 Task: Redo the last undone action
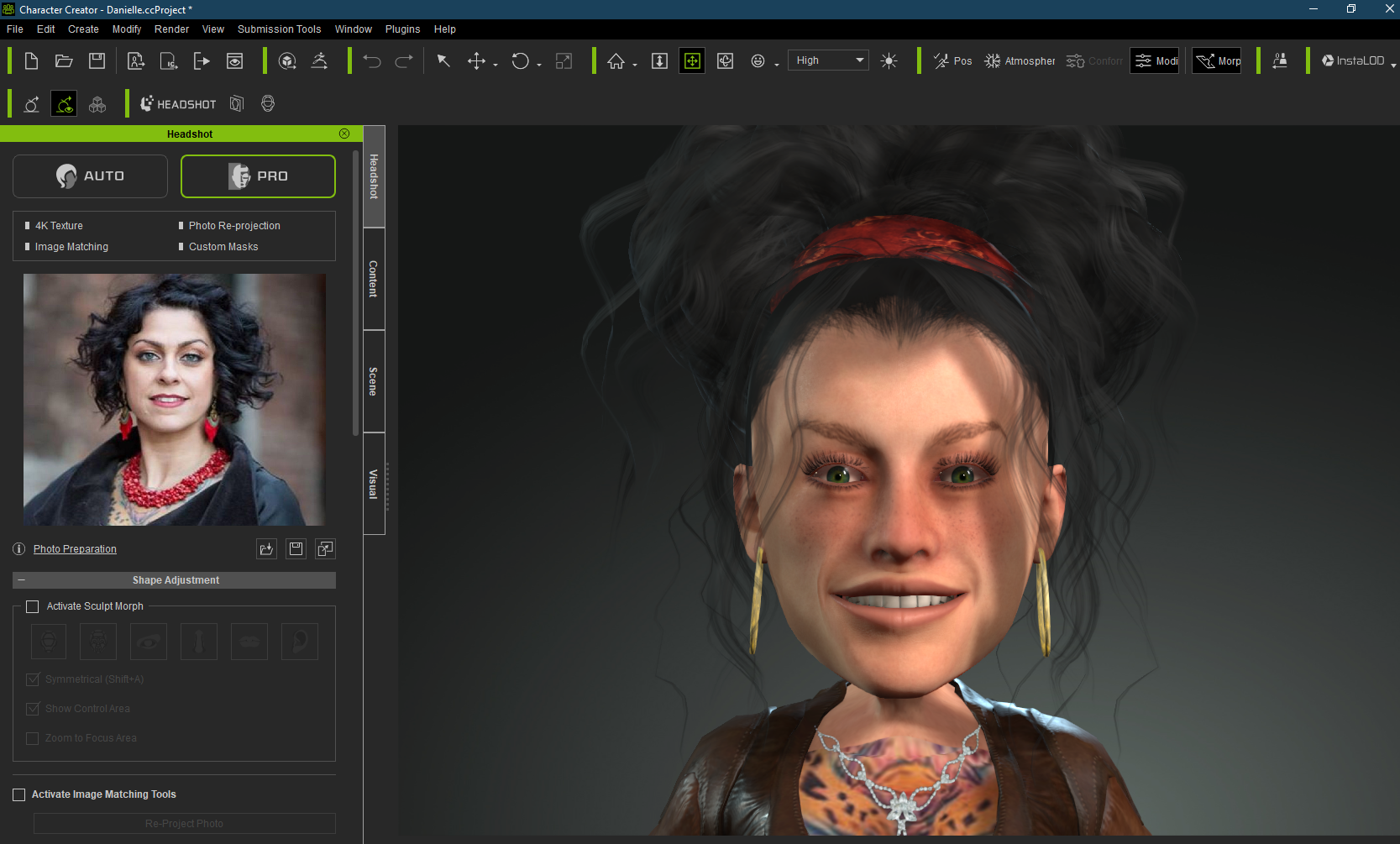(x=404, y=60)
